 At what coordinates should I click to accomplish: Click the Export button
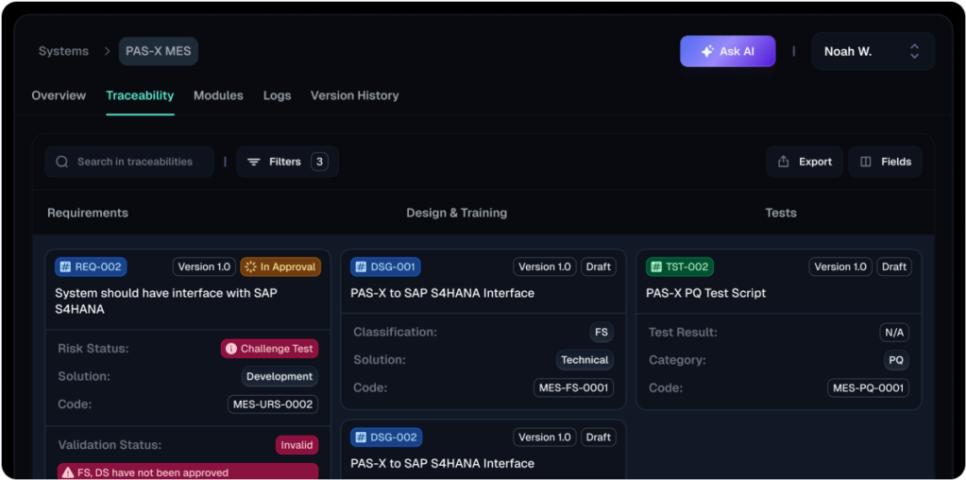click(805, 162)
